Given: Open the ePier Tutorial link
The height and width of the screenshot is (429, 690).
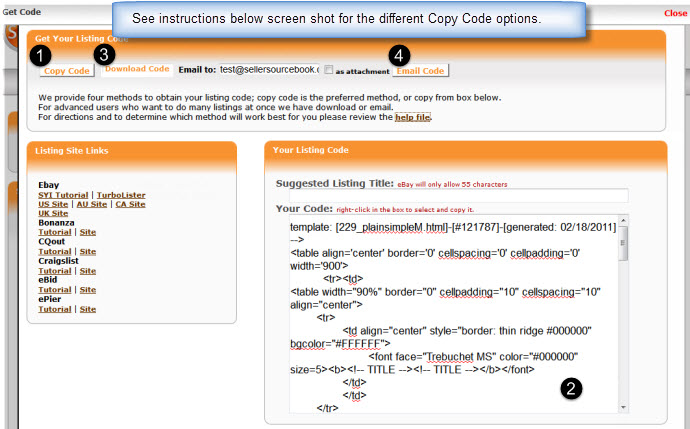Looking at the screenshot, I should [55, 309].
